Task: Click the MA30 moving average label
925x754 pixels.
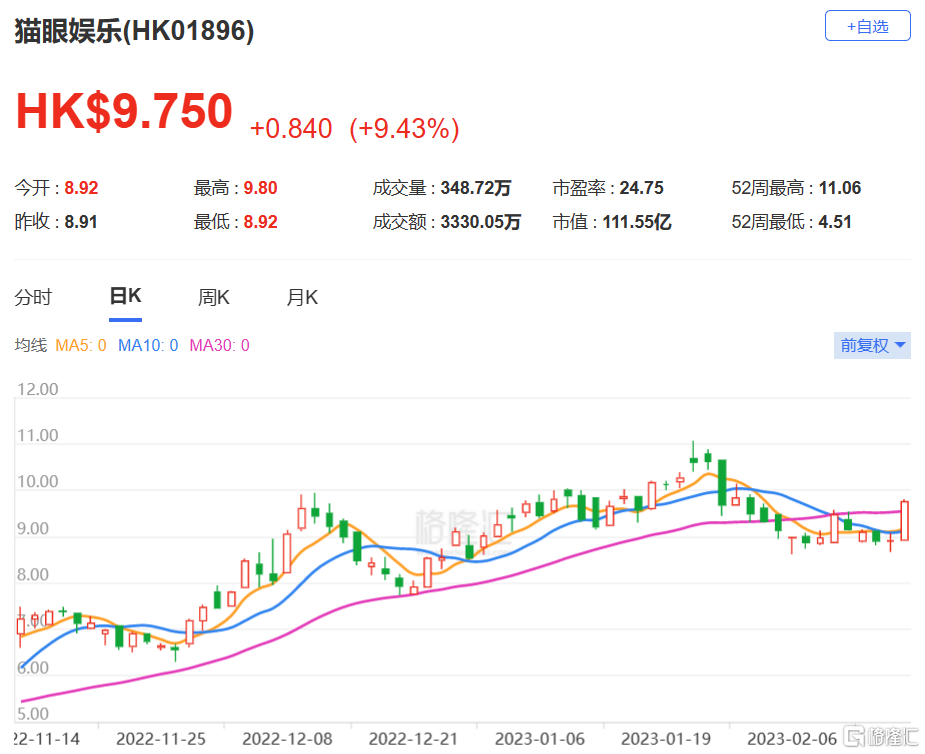Action: coord(219,345)
